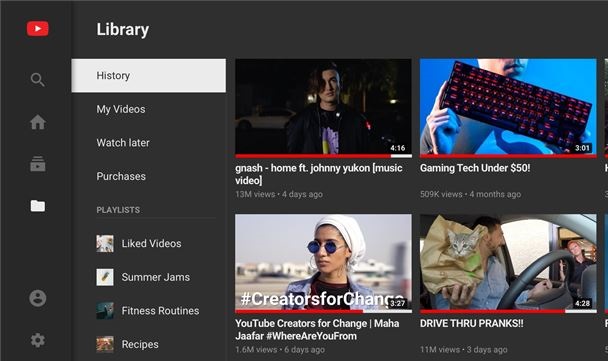Select the History menu item
The height and width of the screenshot is (361, 608).
149,76
